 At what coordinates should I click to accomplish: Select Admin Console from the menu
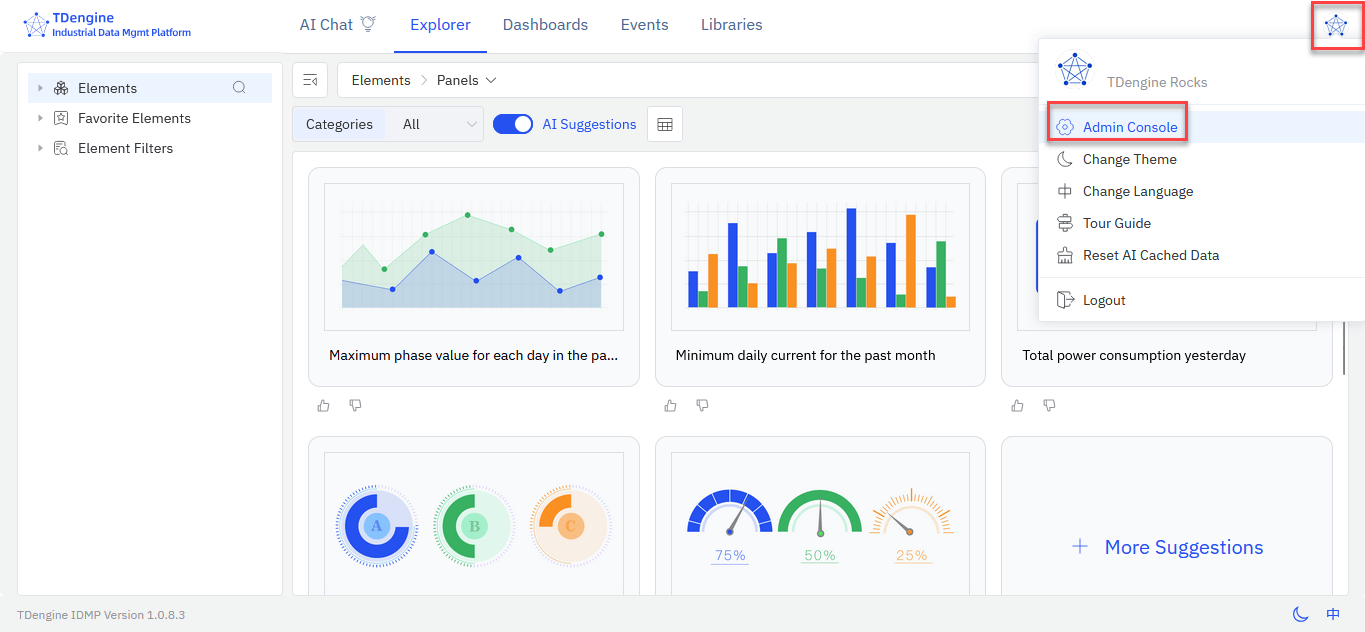pos(1129,127)
